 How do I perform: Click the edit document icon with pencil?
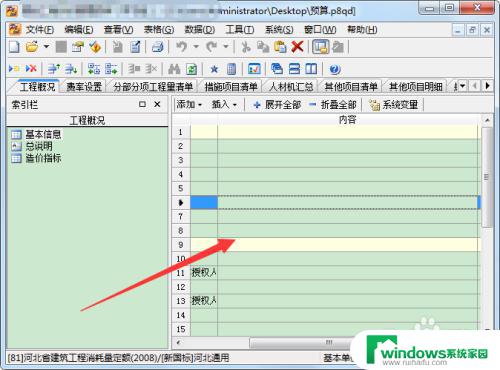pos(135,47)
